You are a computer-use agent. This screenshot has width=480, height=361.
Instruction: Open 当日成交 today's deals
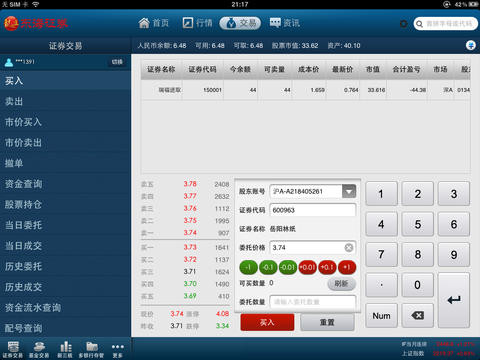[x=65, y=246]
